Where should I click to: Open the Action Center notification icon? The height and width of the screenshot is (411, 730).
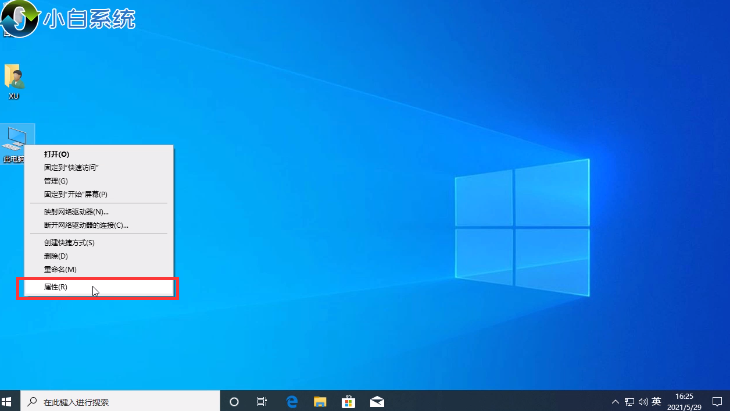717,401
